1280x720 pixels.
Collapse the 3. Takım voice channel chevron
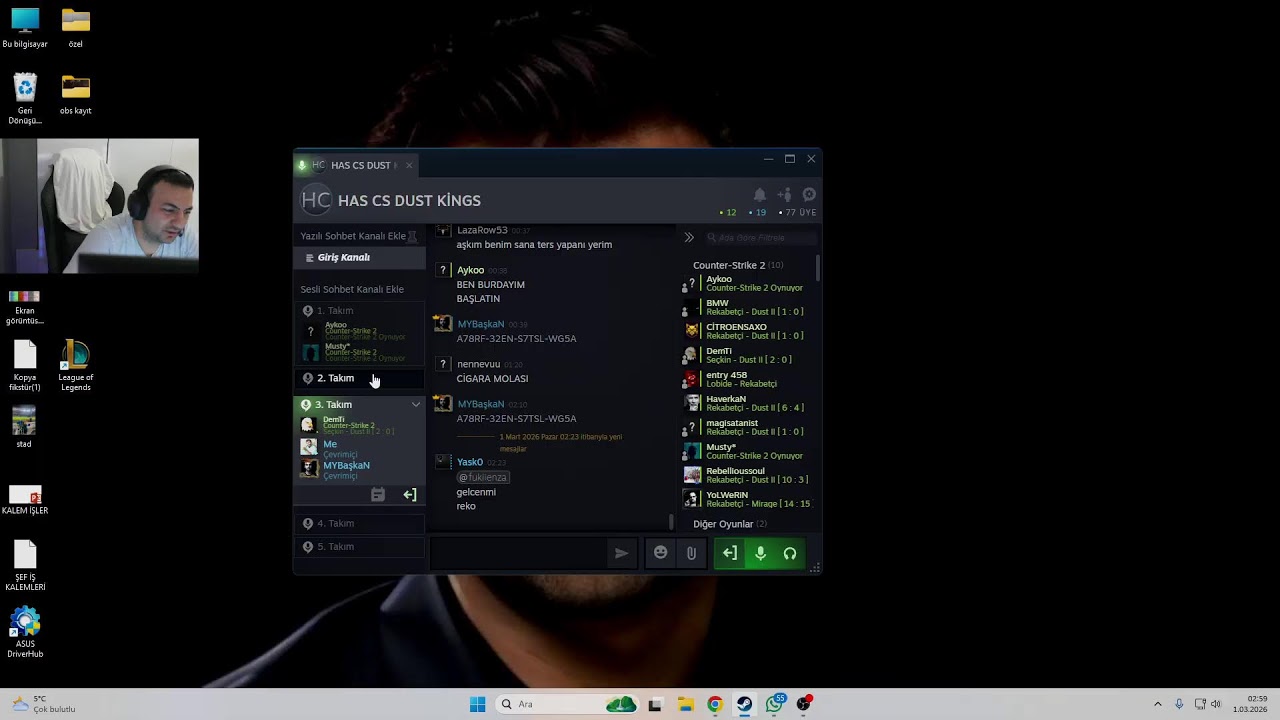point(416,405)
